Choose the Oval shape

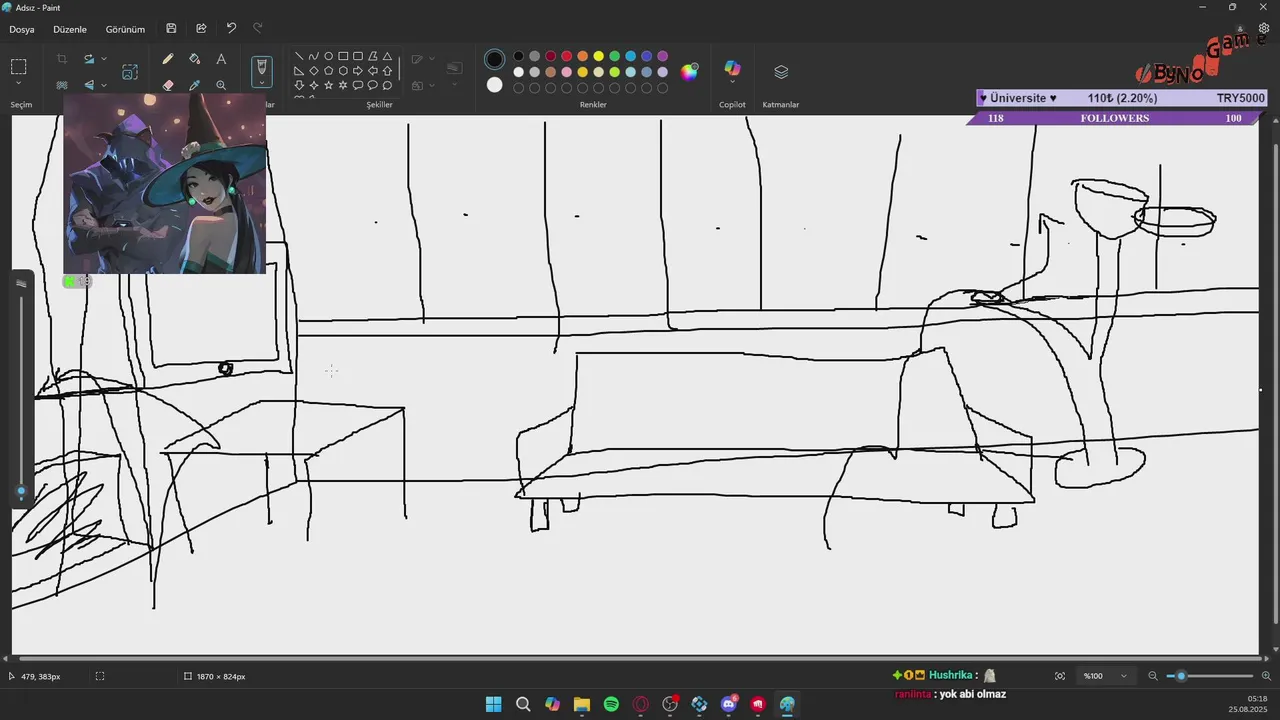tap(328, 56)
